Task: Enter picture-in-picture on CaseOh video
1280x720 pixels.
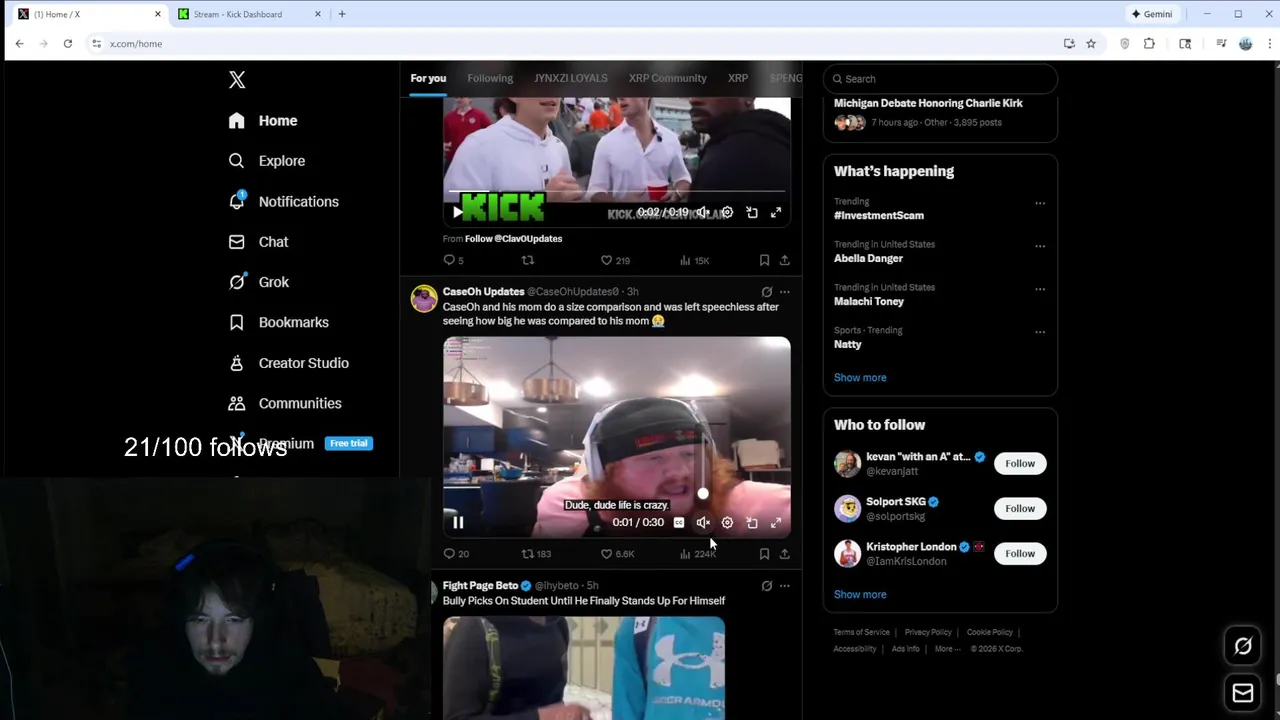Action: click(752, 522)
